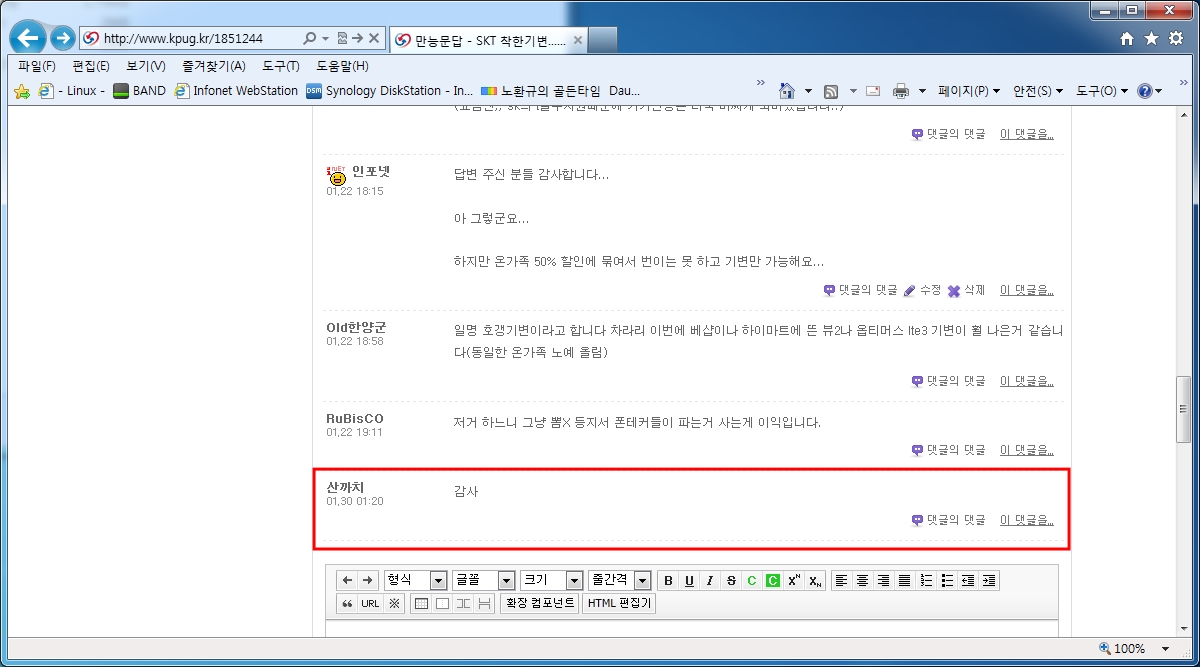Insert a URL link in editor

click(370, 603)
